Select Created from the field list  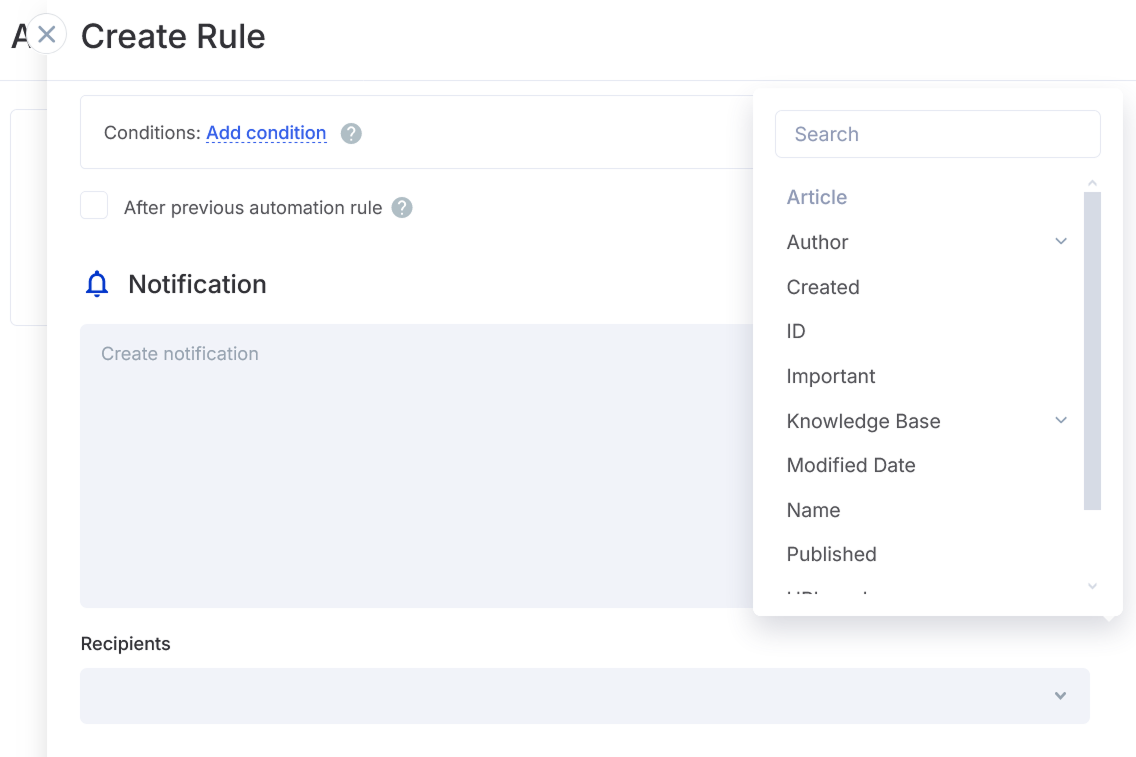[x=823, y=287]
